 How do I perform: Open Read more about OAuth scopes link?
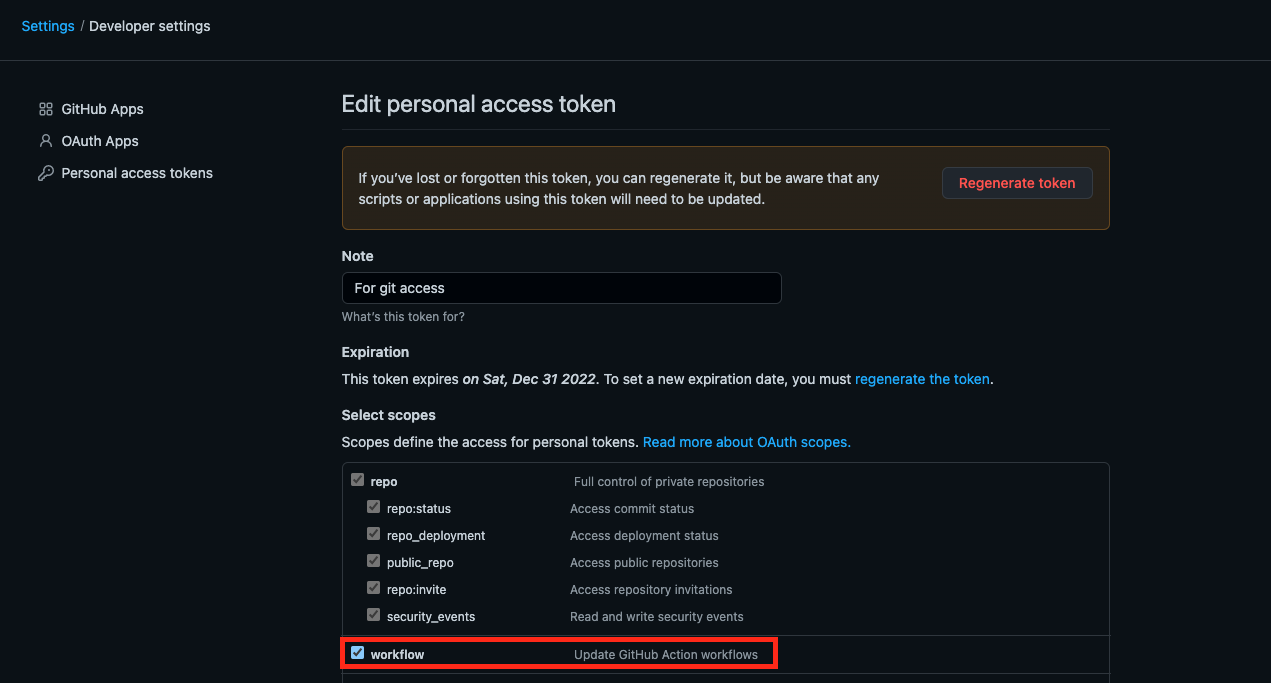746,441
